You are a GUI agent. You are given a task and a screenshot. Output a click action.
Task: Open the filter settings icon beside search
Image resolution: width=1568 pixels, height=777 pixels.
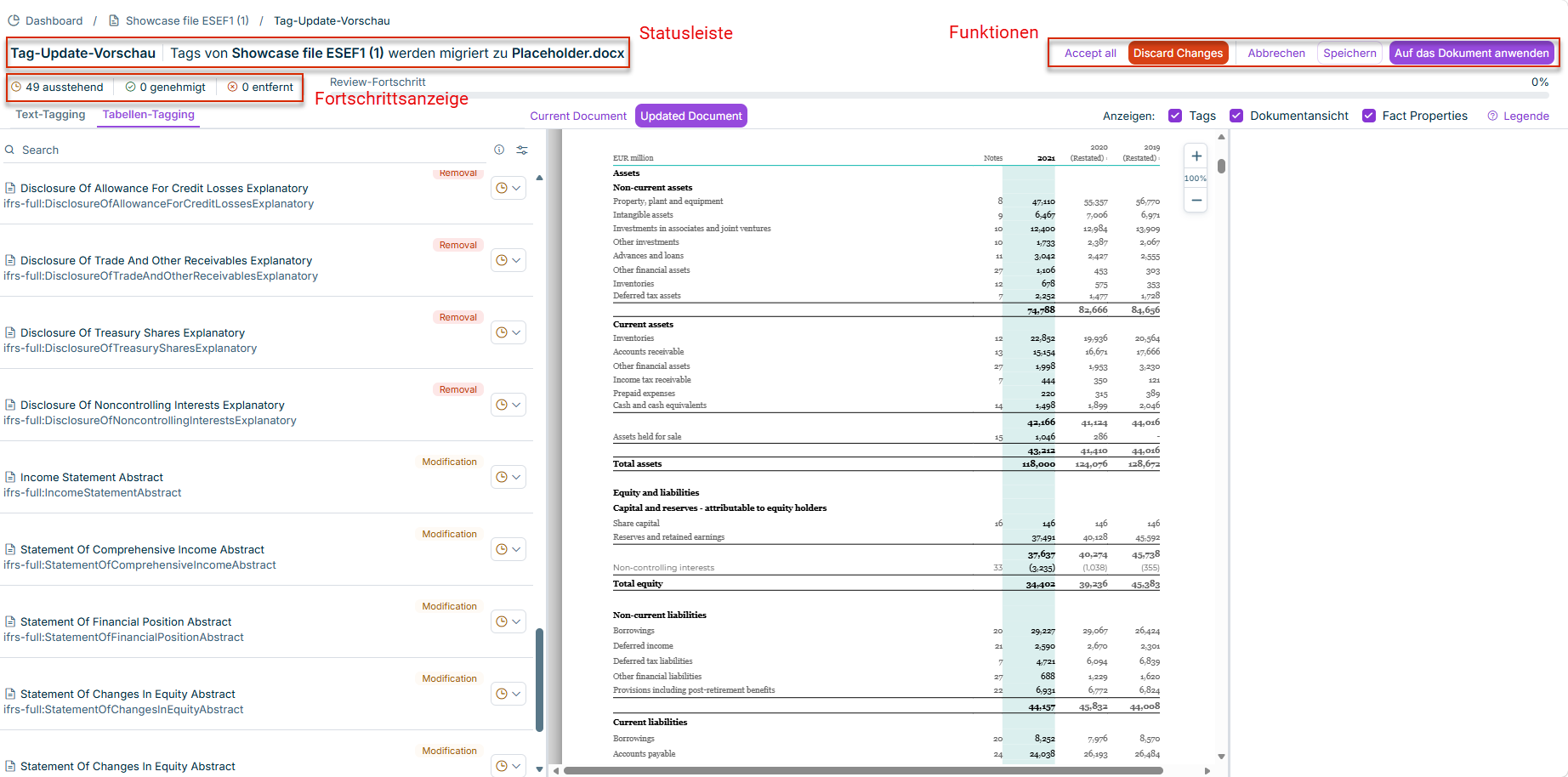[522, 150]
